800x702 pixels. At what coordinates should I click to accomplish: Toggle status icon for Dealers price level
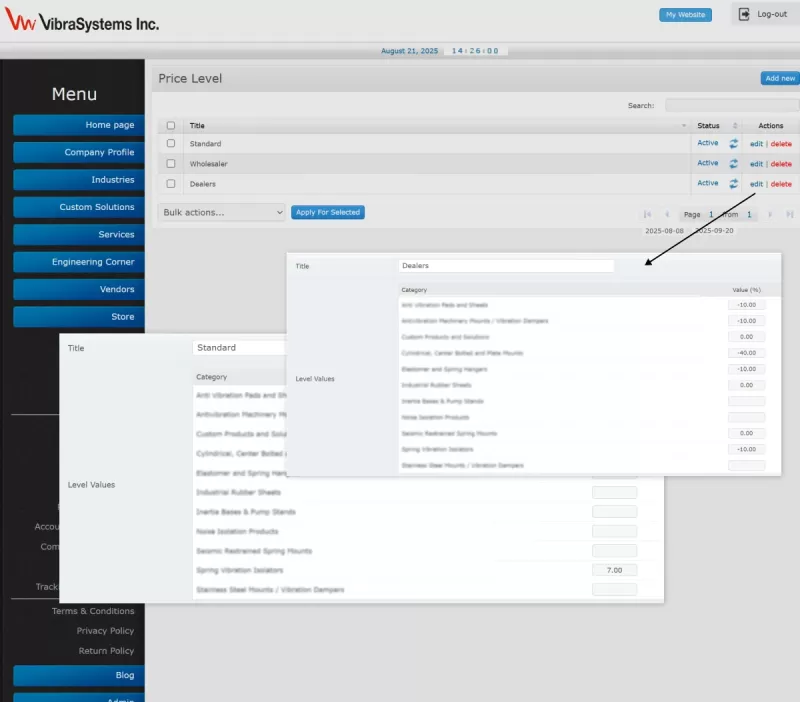click(x=733, y=184)
